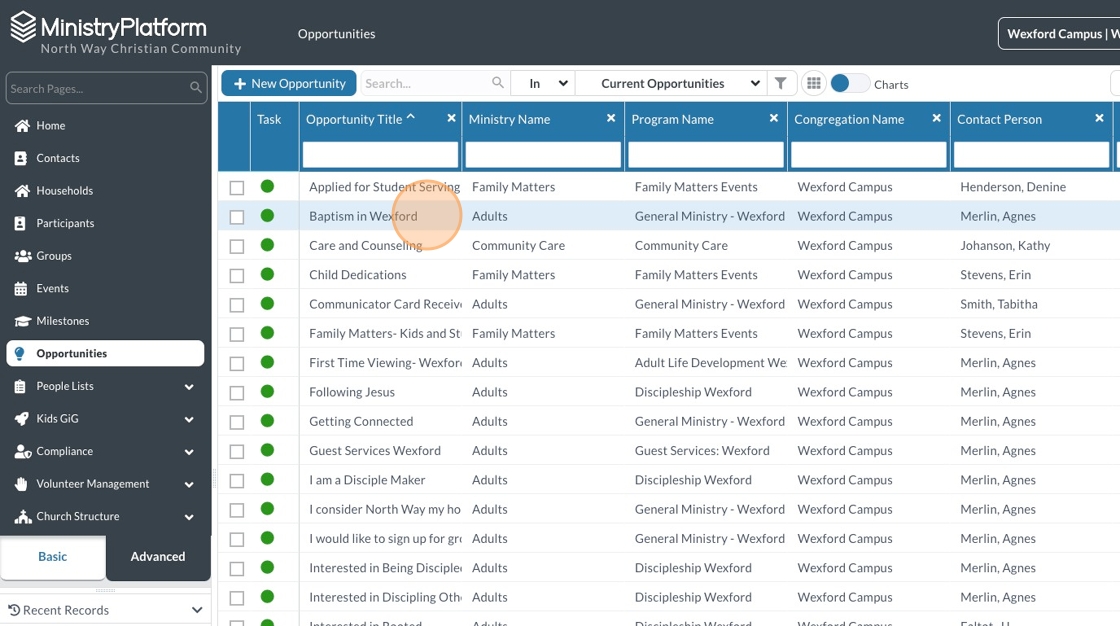Expand the Volunteer Management menu
The image size is (1120, 626).
pos(189,485)
